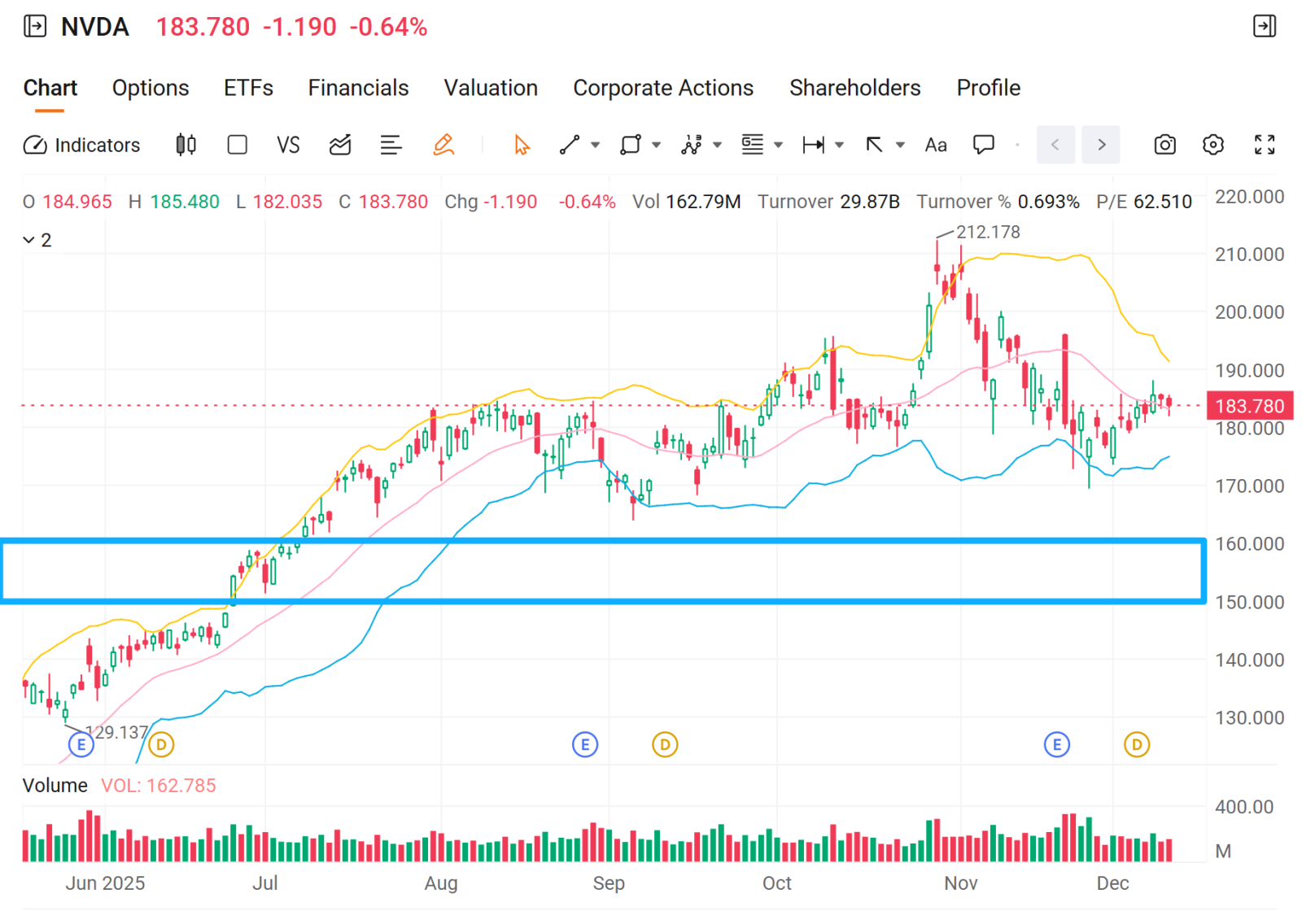Screen dimensions: 1302x924
Task: Click the dividend D marker in mid-September
Action: click(x=665, y=744)
